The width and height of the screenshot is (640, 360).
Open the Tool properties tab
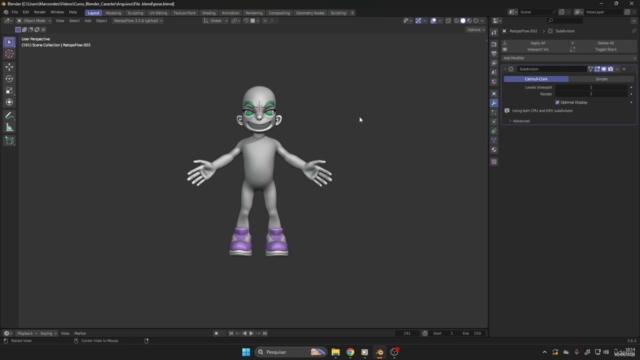pyautogui.click(x=494, y=33)
